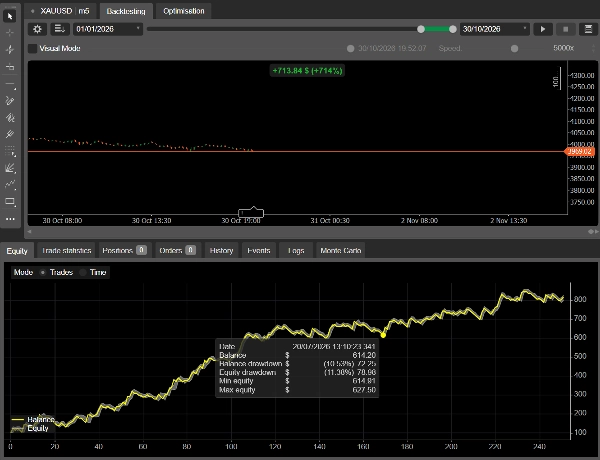Screen dimensions: 600x460
Task: Click the Balance legend entry
Action: pyautogui.click(x=33, y=419)
